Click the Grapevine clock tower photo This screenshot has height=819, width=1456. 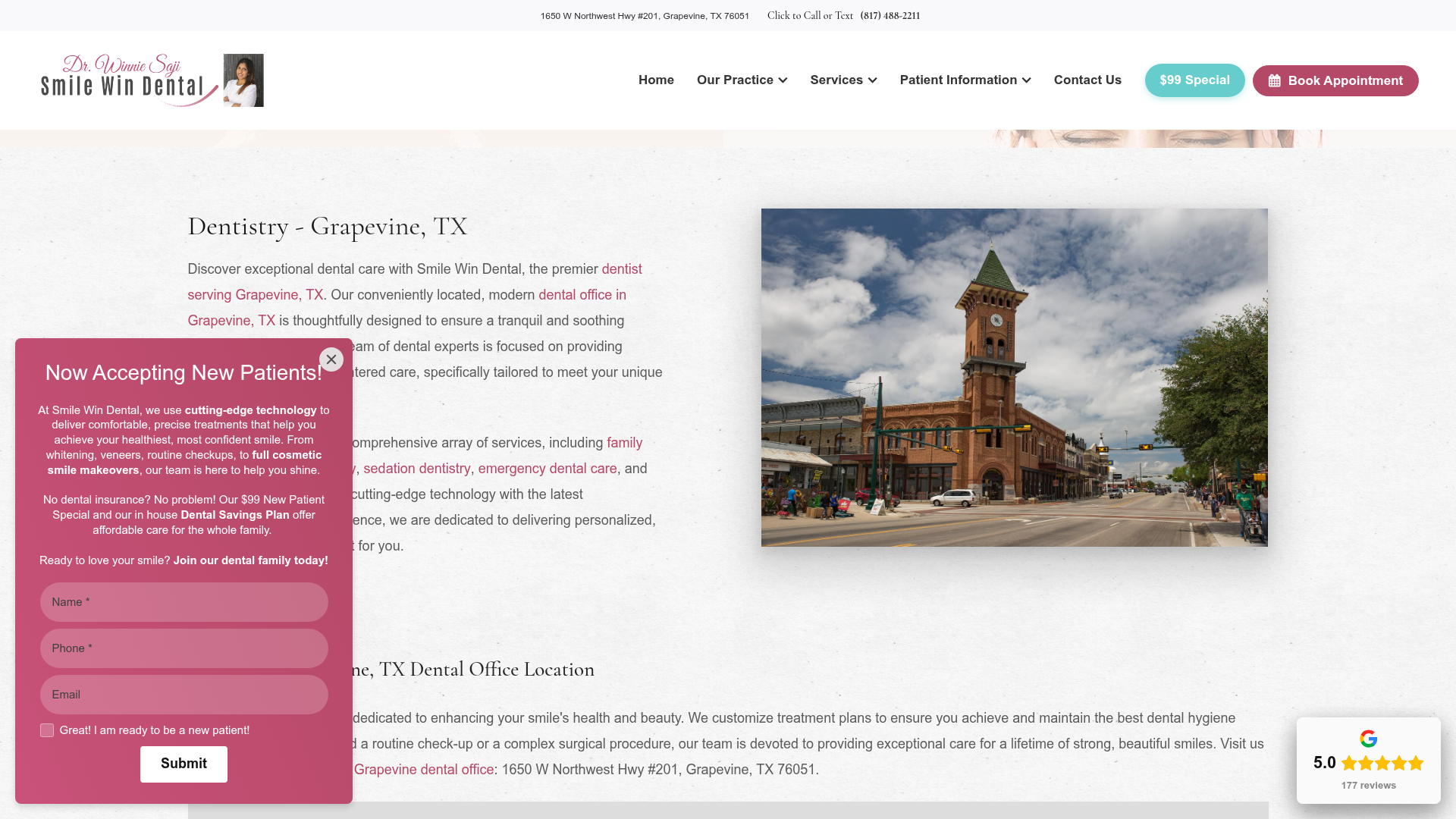(x=1014, y=378)
